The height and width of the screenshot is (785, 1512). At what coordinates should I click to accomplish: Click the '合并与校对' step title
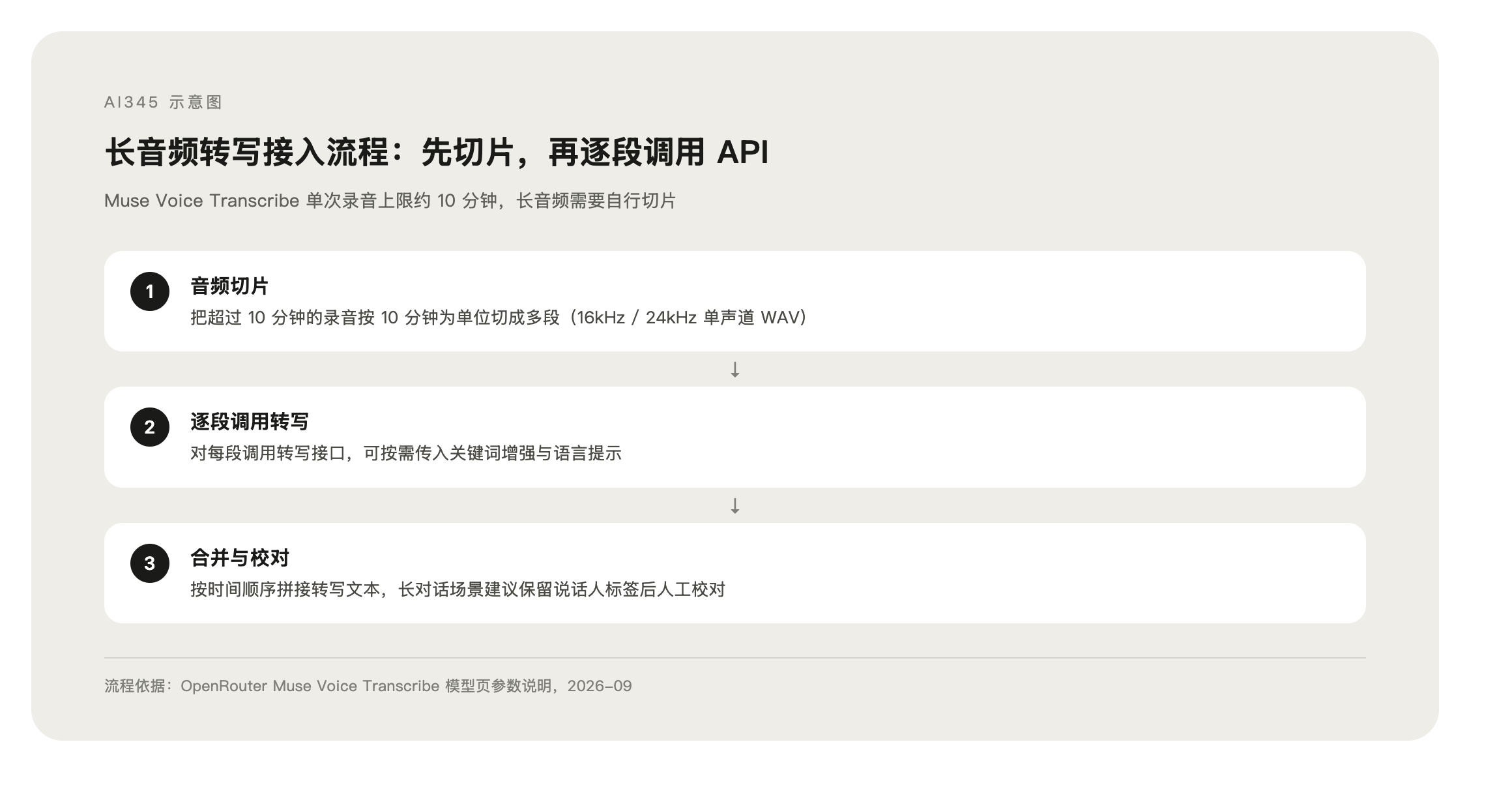coord(240,558)
